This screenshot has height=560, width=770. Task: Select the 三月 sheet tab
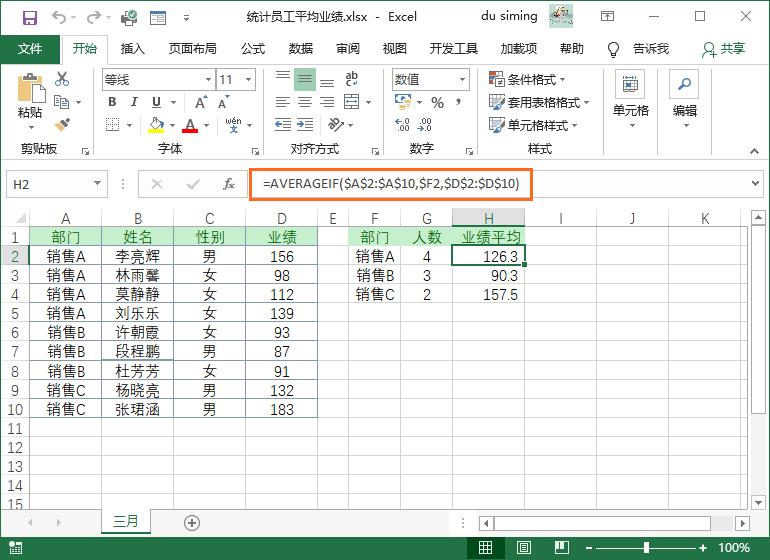tap(126, 521)
